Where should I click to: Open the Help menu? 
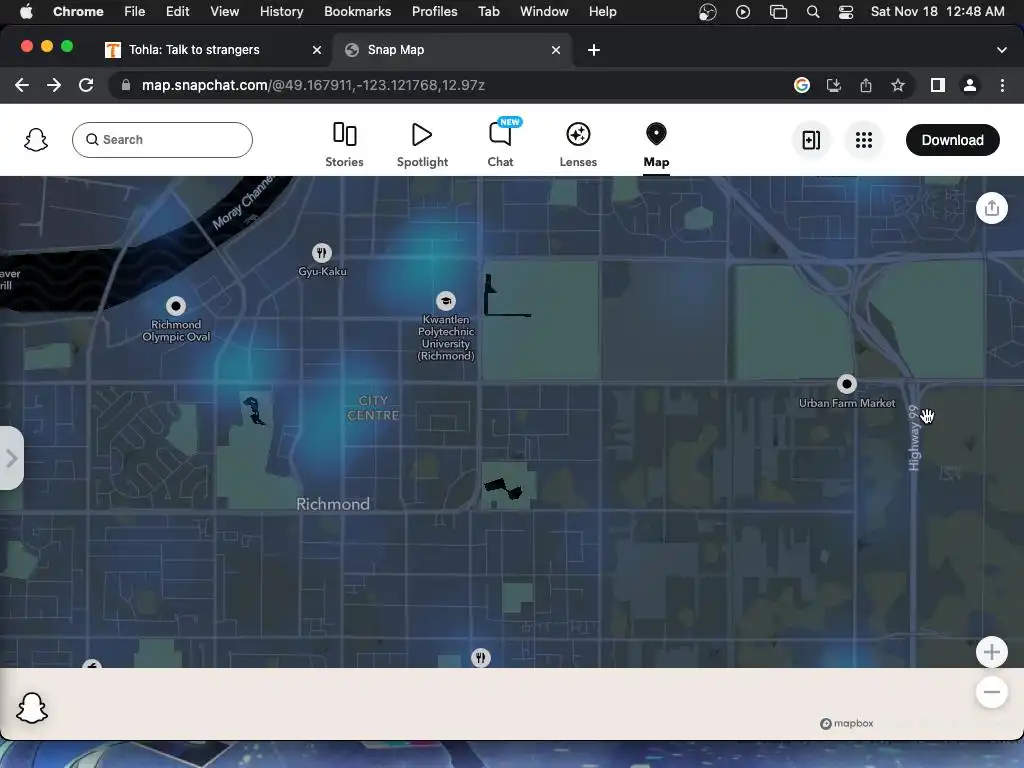[602, 11]
